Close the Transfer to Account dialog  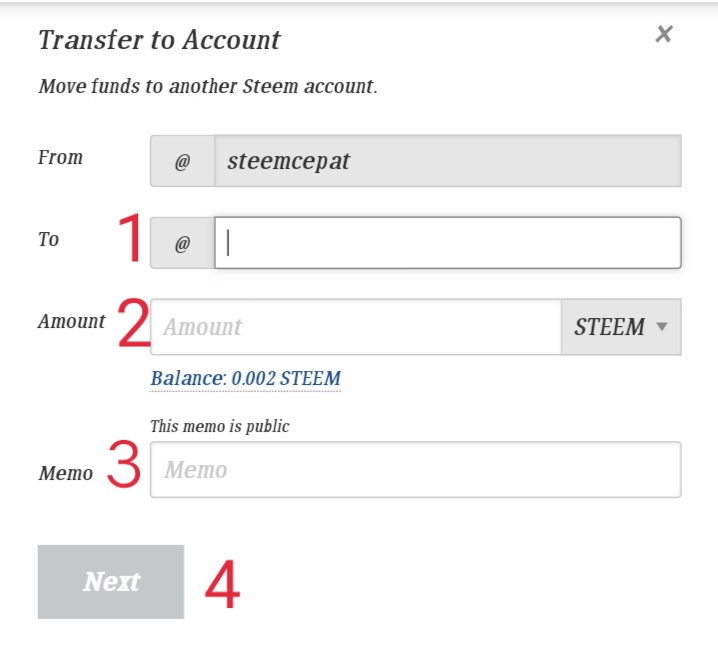[x=663, y=35]
